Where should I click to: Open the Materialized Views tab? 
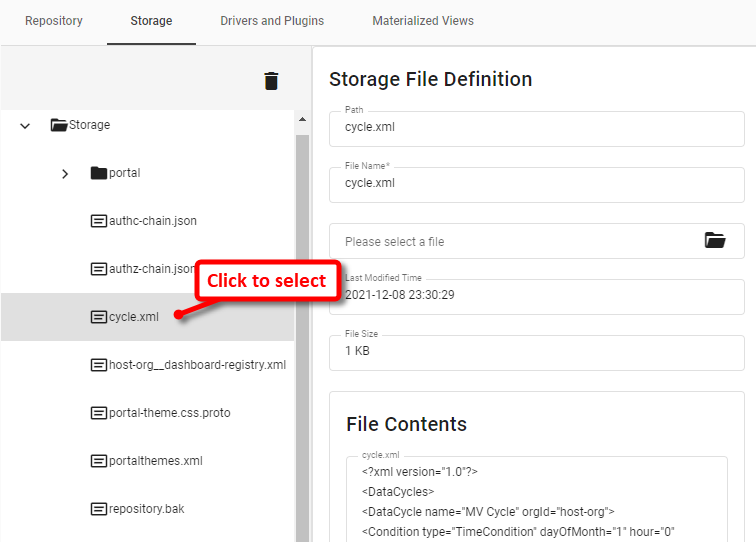(423, 21)
